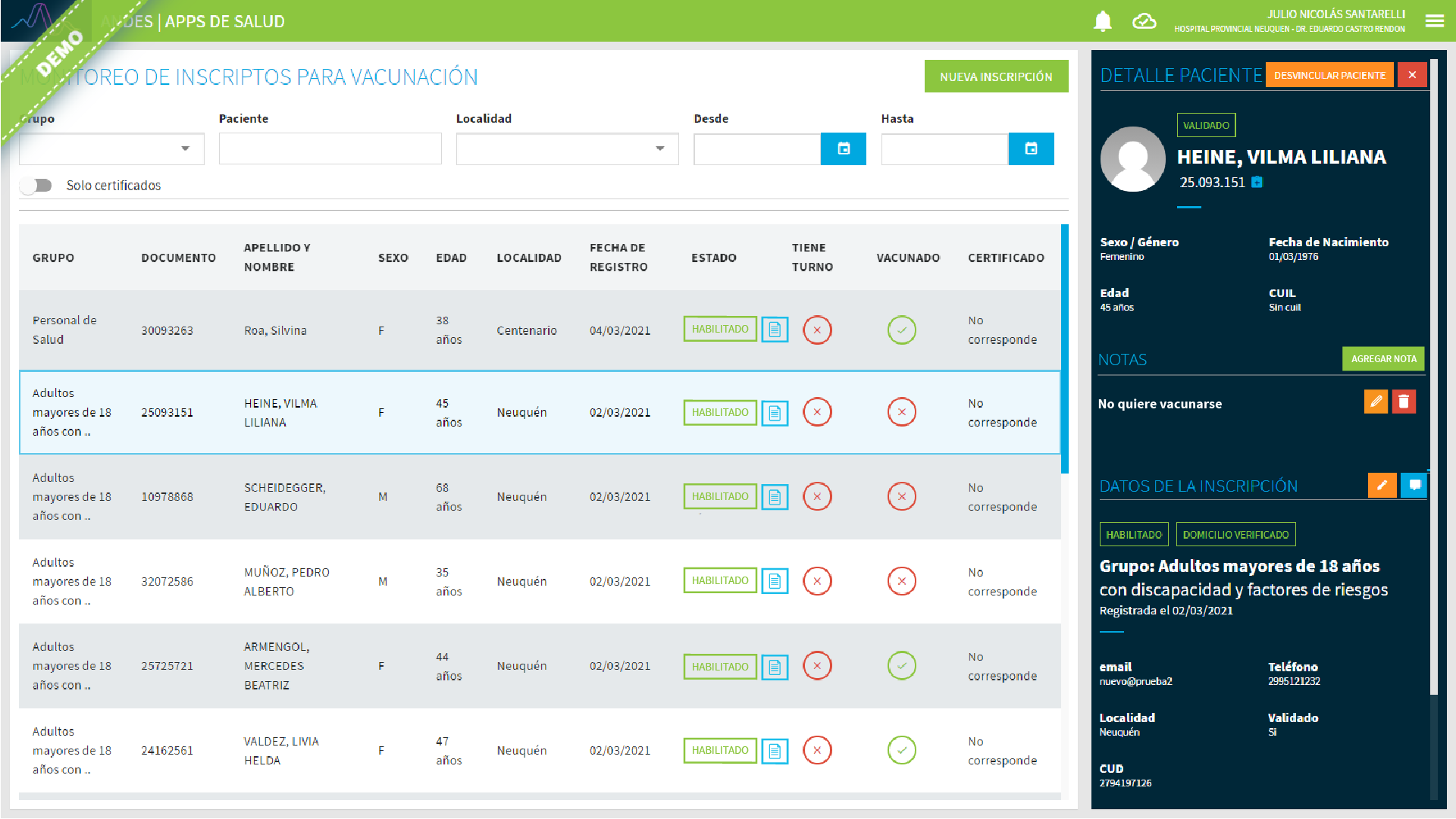Click the table's blue vertical scrollbar

click(x=1065, y=349)
